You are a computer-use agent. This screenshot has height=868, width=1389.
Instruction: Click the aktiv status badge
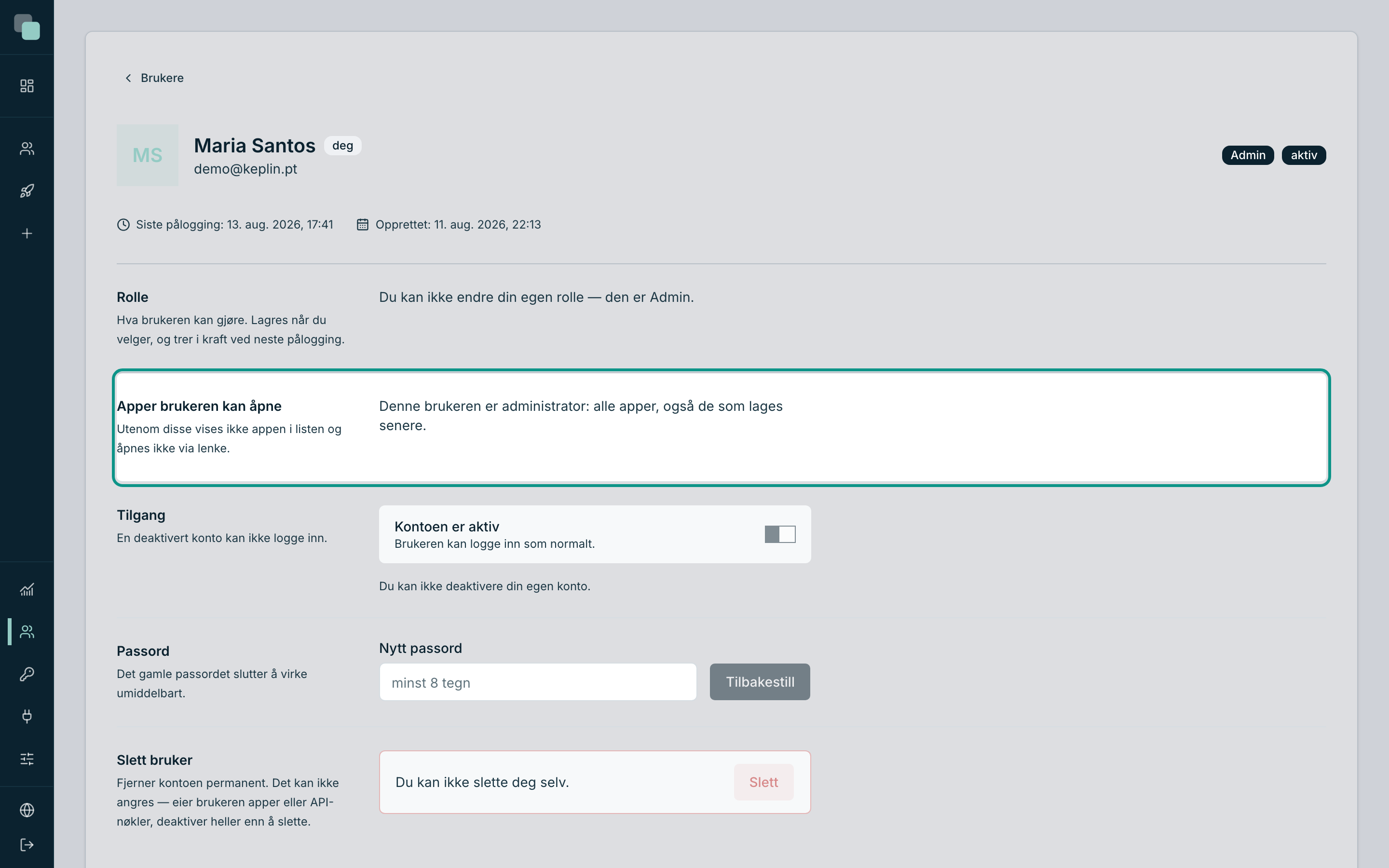pyautogui.click(x=1304, y=155)
